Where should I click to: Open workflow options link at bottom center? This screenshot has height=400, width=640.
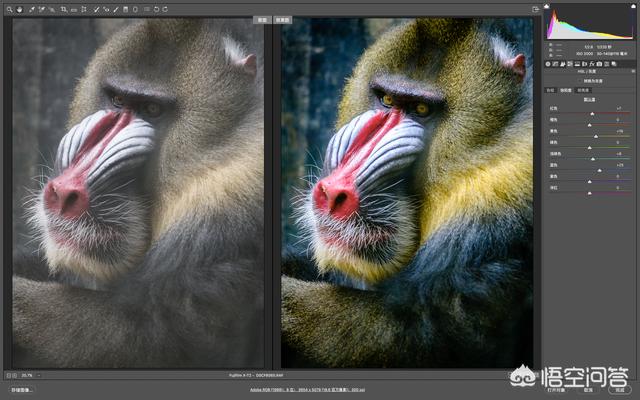point(307,390)
